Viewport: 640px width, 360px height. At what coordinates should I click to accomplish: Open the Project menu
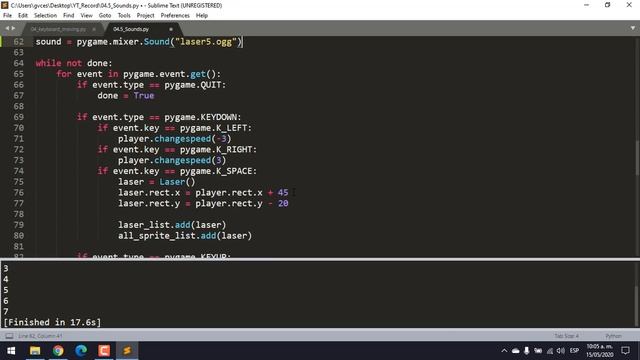tap(145, 16)
